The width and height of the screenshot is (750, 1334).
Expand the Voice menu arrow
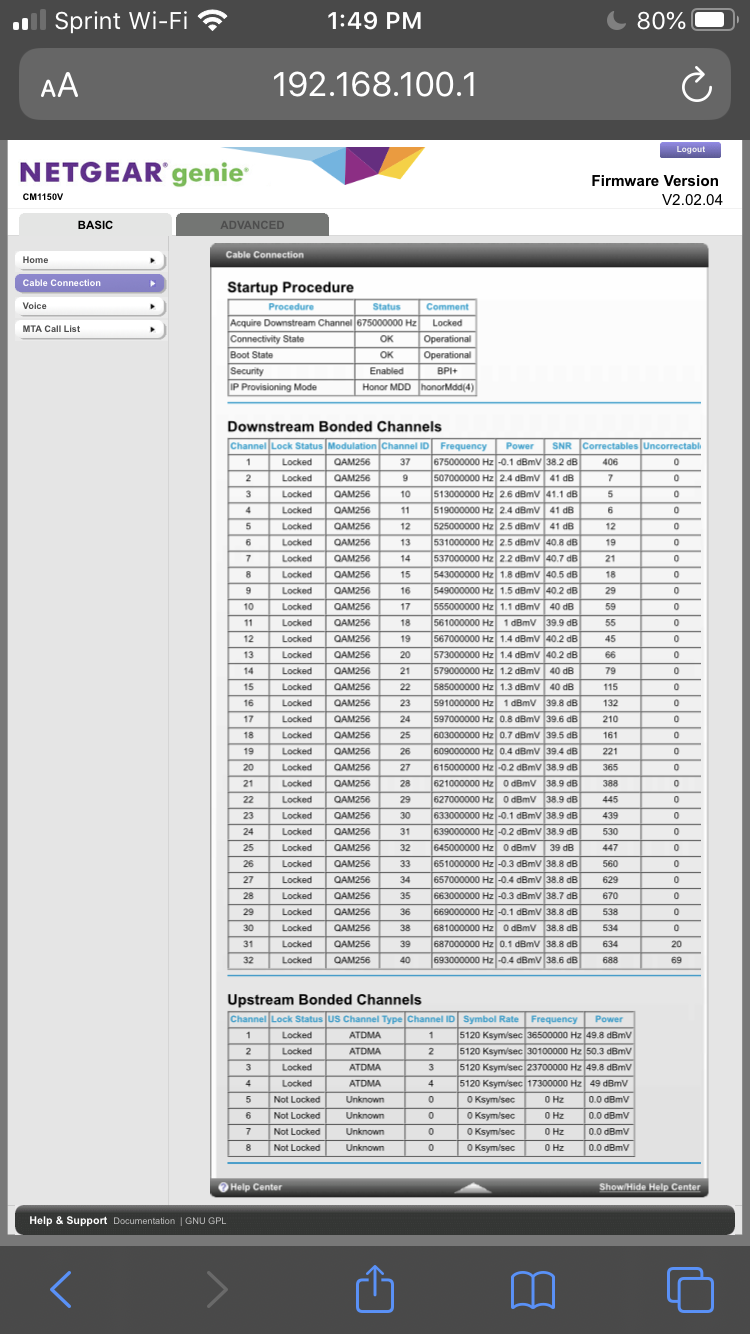pos(152,306)
